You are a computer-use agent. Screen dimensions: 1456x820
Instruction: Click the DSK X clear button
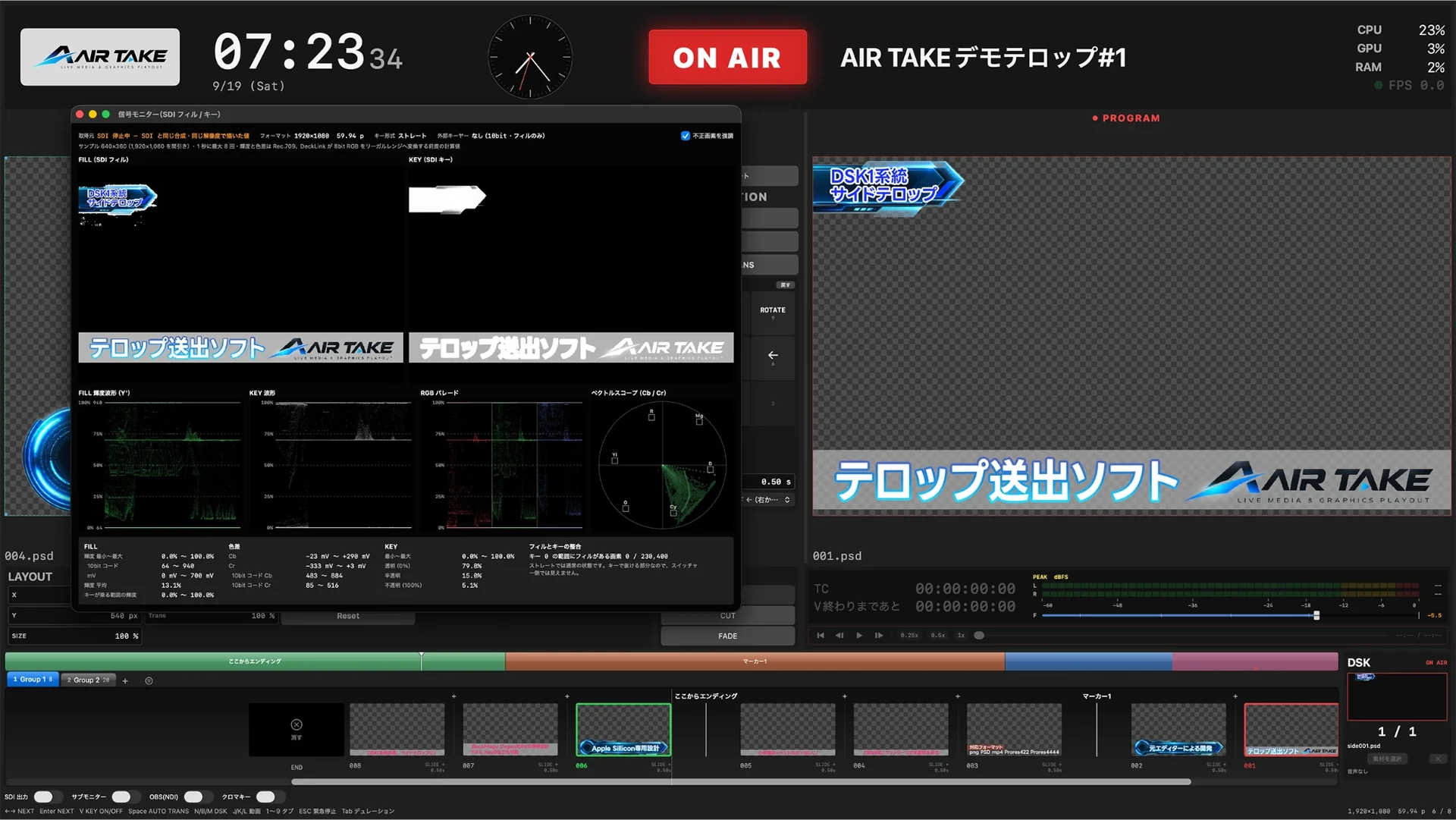click(1438, 759)
